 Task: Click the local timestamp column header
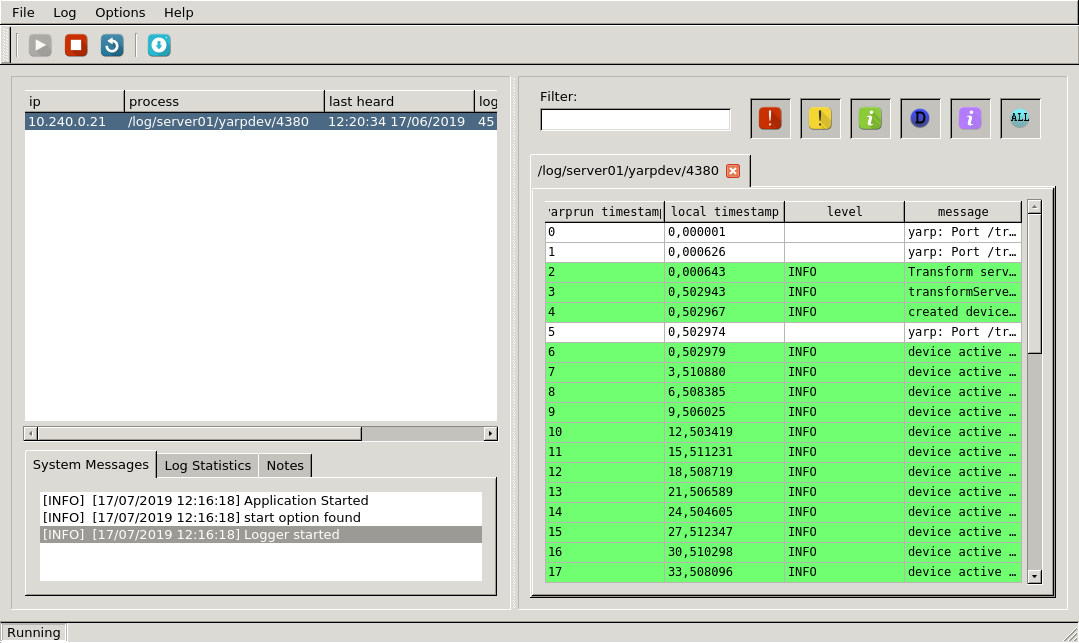pos(725,211)
